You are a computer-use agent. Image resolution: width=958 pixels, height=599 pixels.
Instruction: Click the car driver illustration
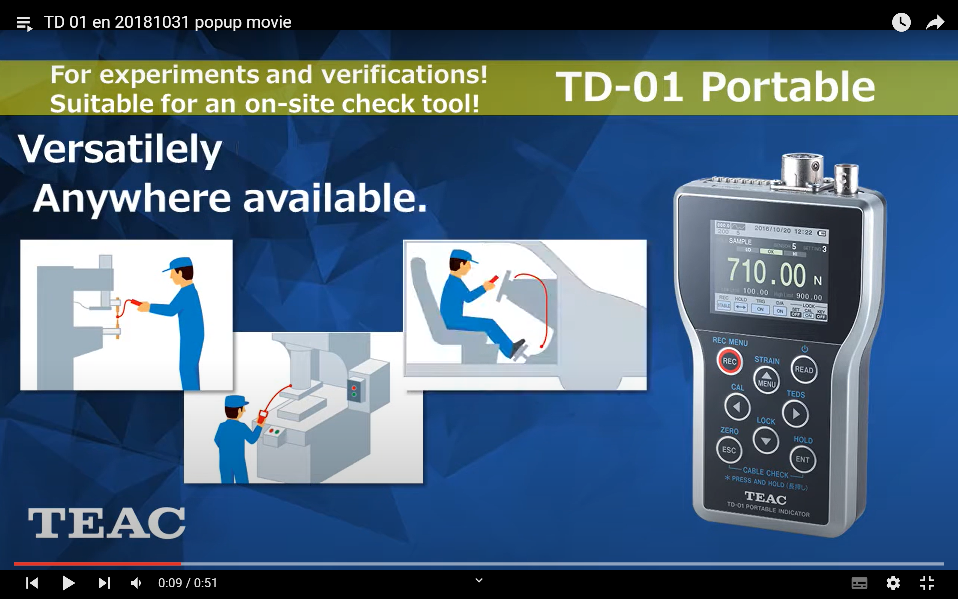click(x=525, y=315)
